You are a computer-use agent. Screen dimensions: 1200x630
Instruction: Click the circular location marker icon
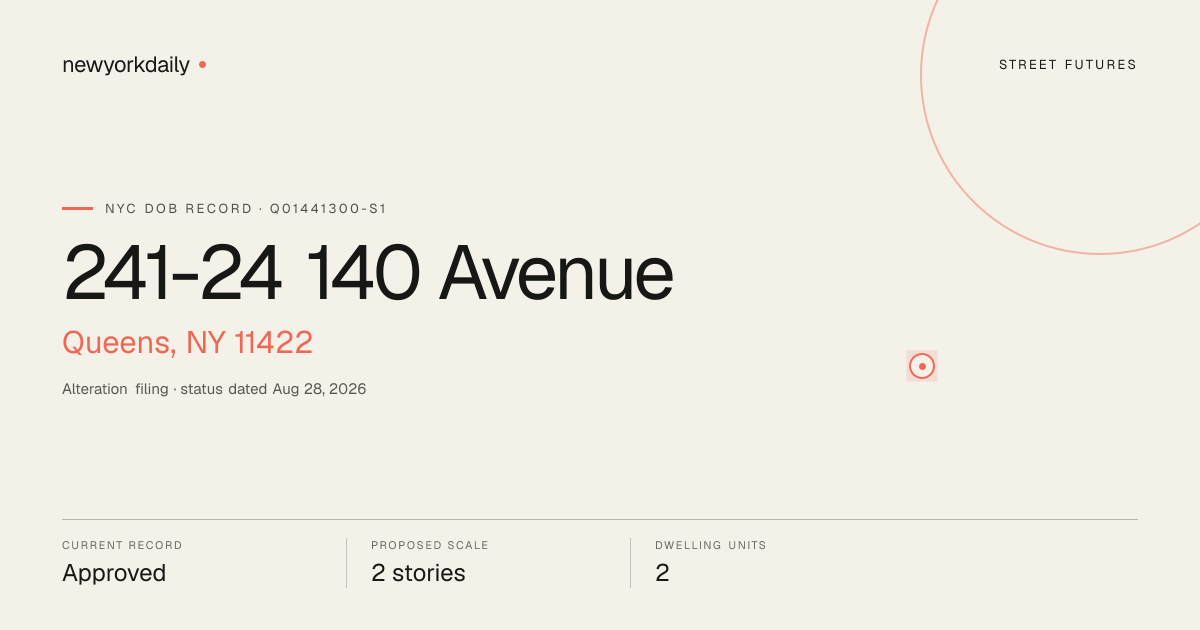(922, 366)
